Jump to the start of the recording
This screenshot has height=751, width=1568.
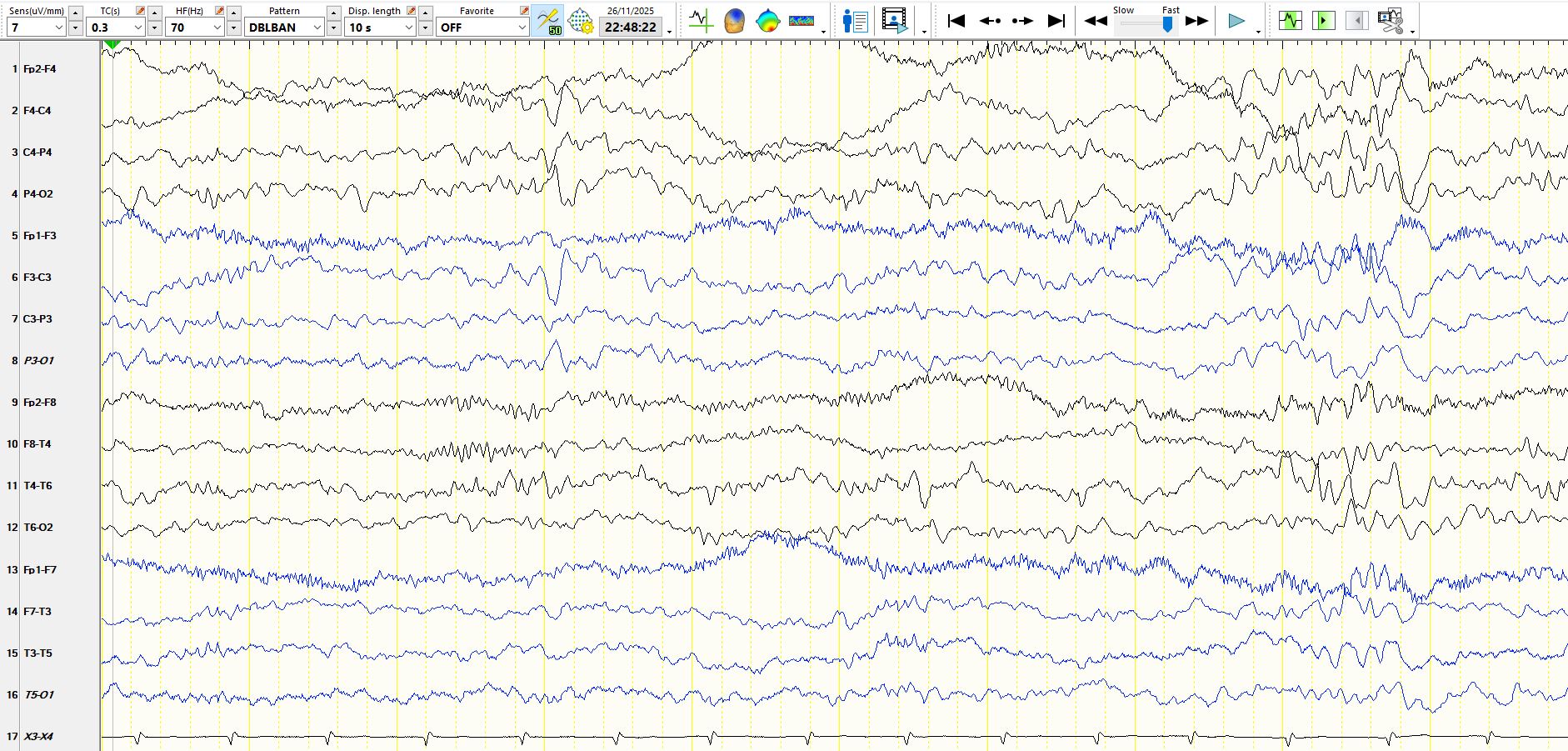coord(956,20)
